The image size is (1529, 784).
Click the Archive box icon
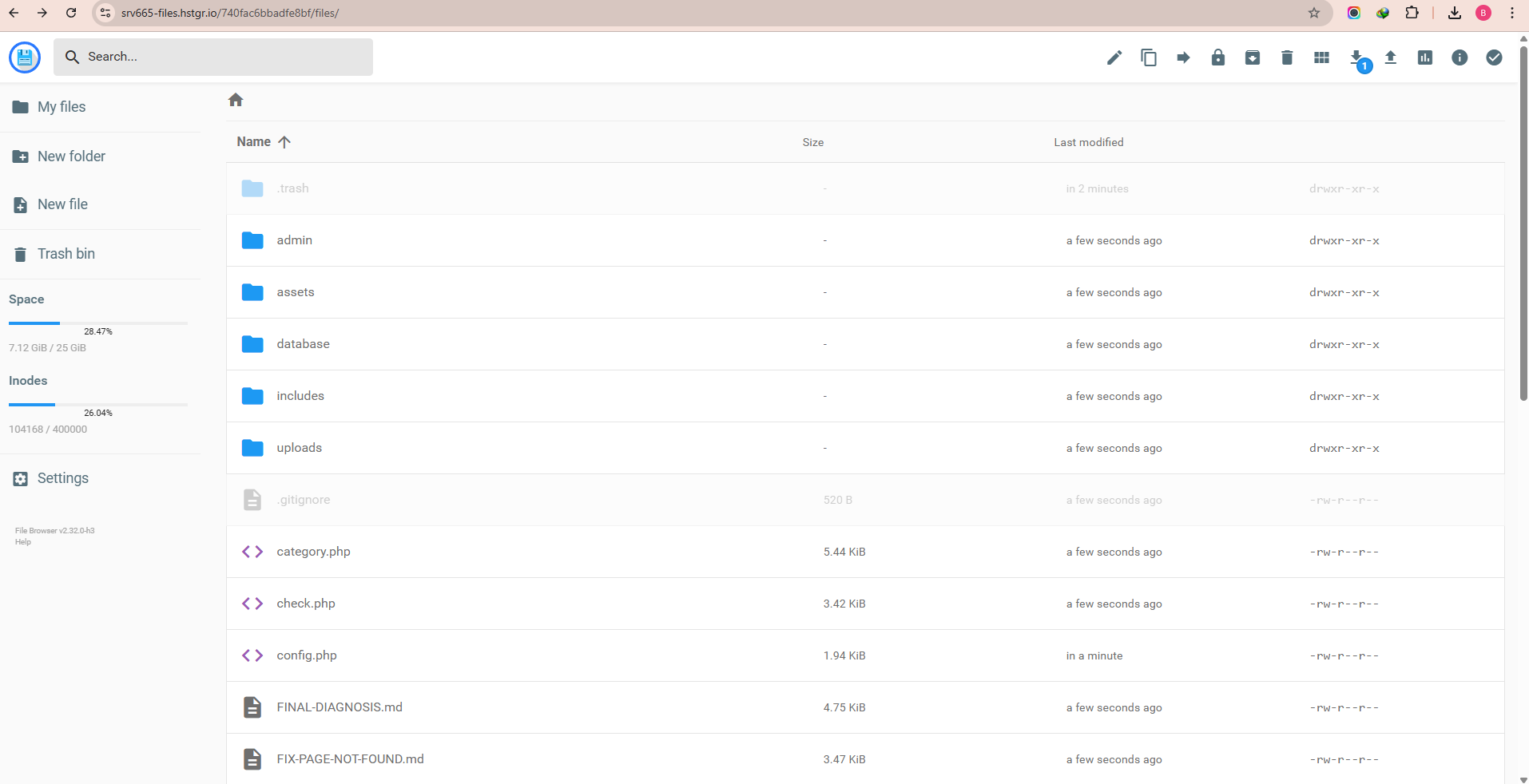tap(1252, 57)
